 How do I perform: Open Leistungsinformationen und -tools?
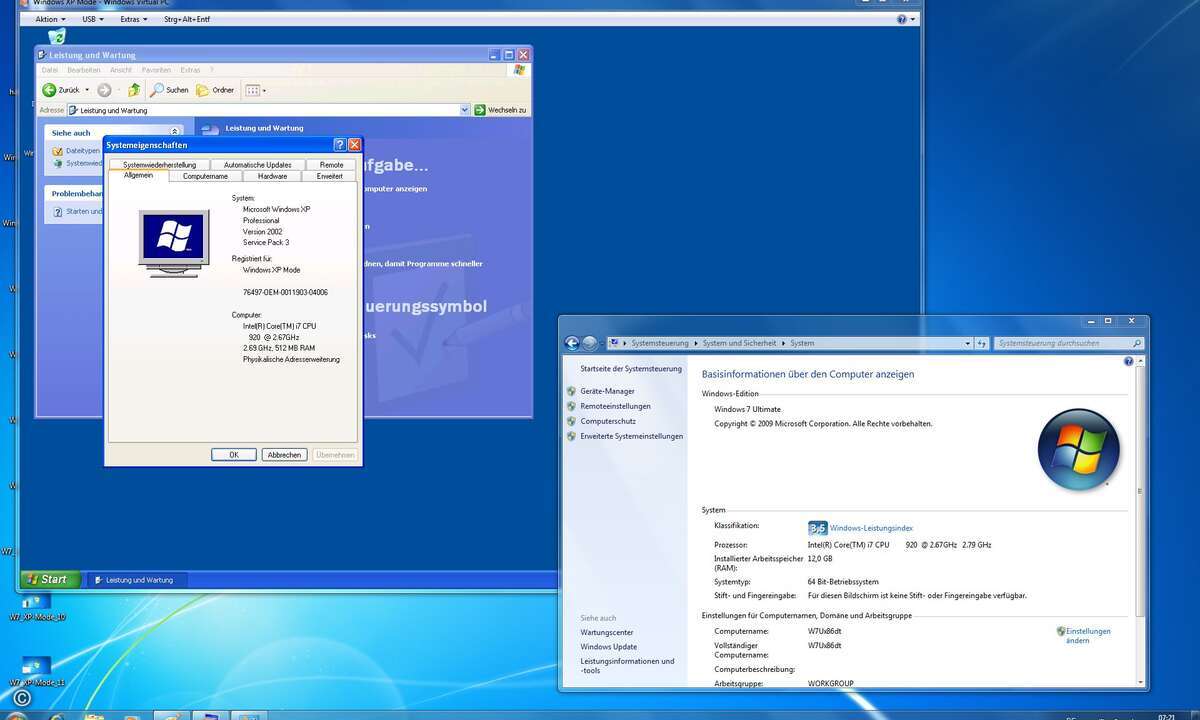click(x=627, y=666)
